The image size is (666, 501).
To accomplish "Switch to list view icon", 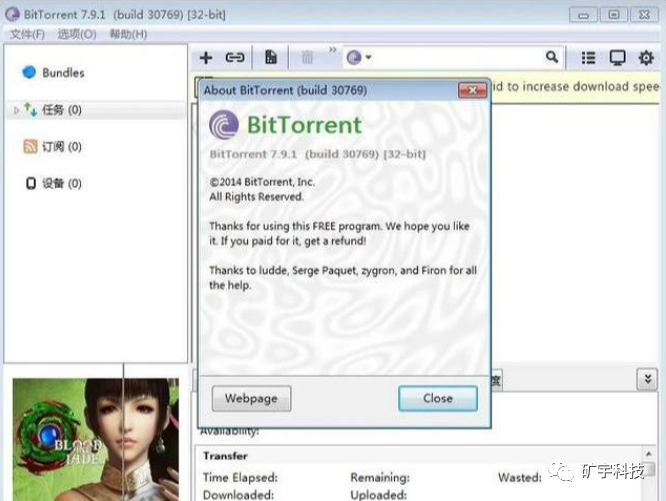I will [588, 57].
